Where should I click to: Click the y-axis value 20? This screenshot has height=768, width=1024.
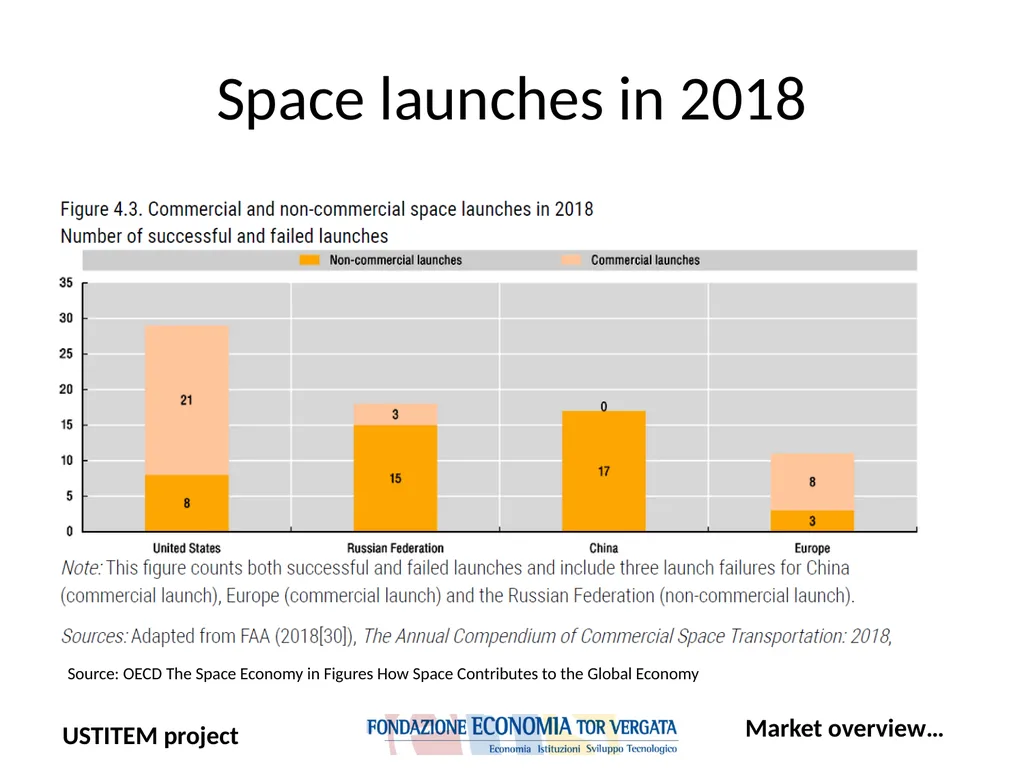[x=66, y=389]
